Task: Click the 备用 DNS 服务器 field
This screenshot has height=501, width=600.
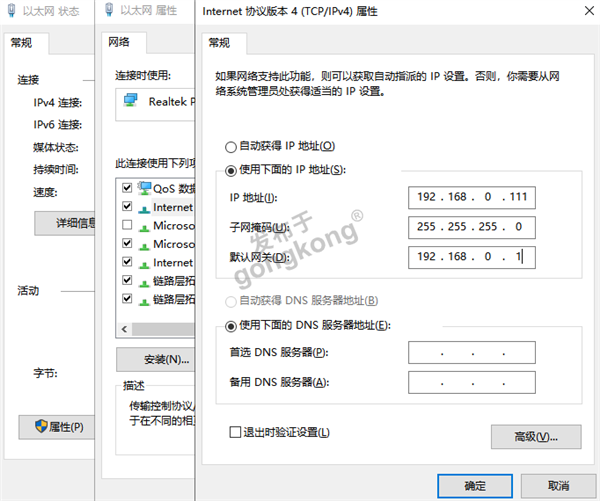Action: pyautogui.click(x=472, y=382)
